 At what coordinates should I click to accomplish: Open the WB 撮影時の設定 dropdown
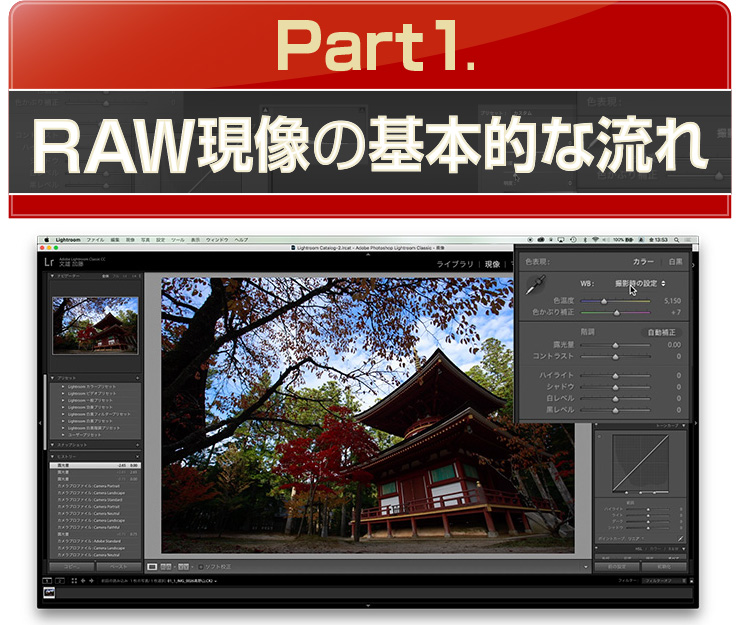(640, 284)
